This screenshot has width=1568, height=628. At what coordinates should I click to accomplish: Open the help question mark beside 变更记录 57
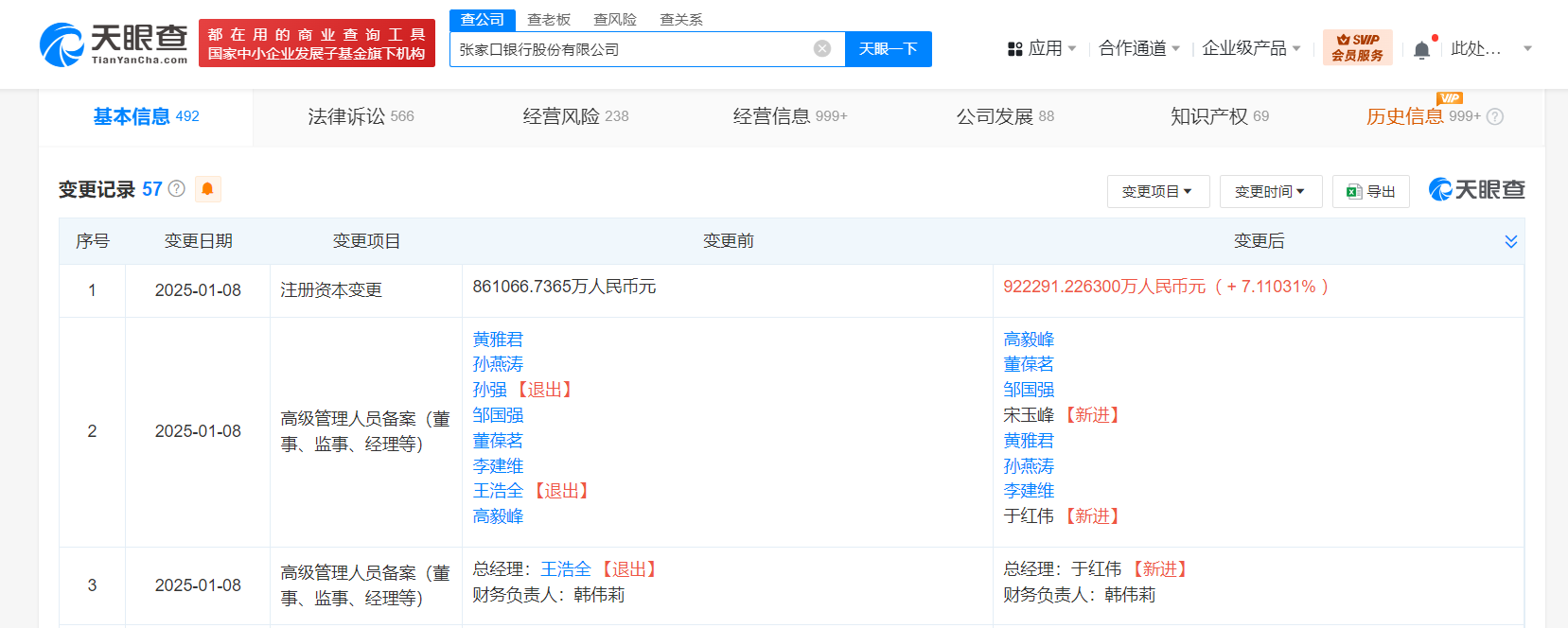pyautogui.click(x=177, y=189)
